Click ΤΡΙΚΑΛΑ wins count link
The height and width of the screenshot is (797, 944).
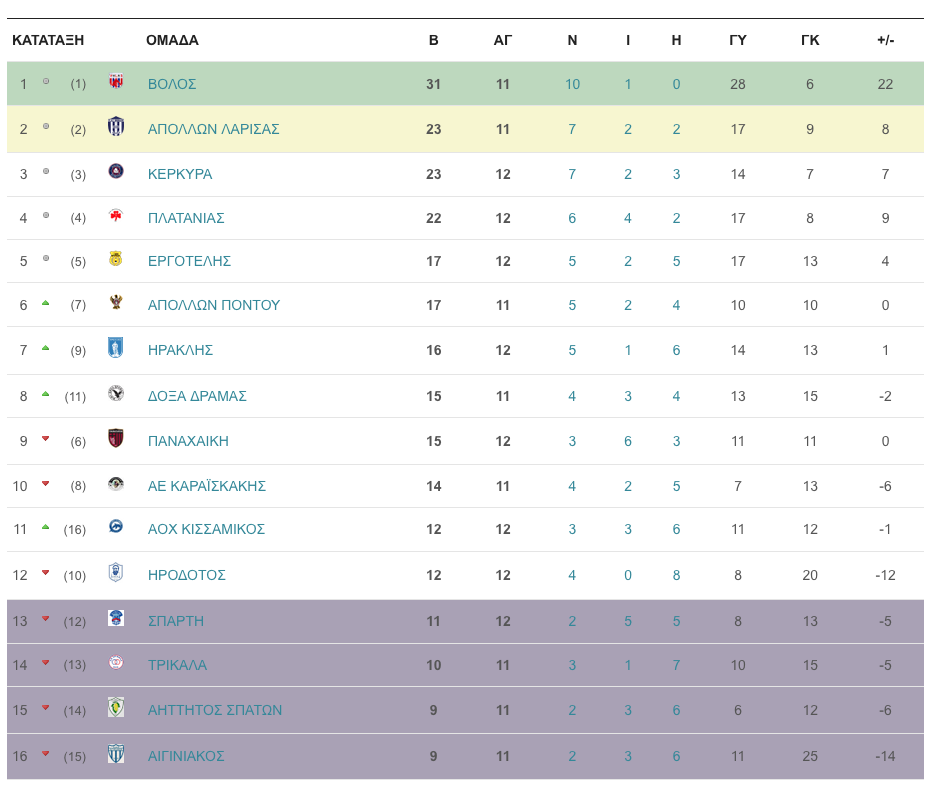click(572, 665)
